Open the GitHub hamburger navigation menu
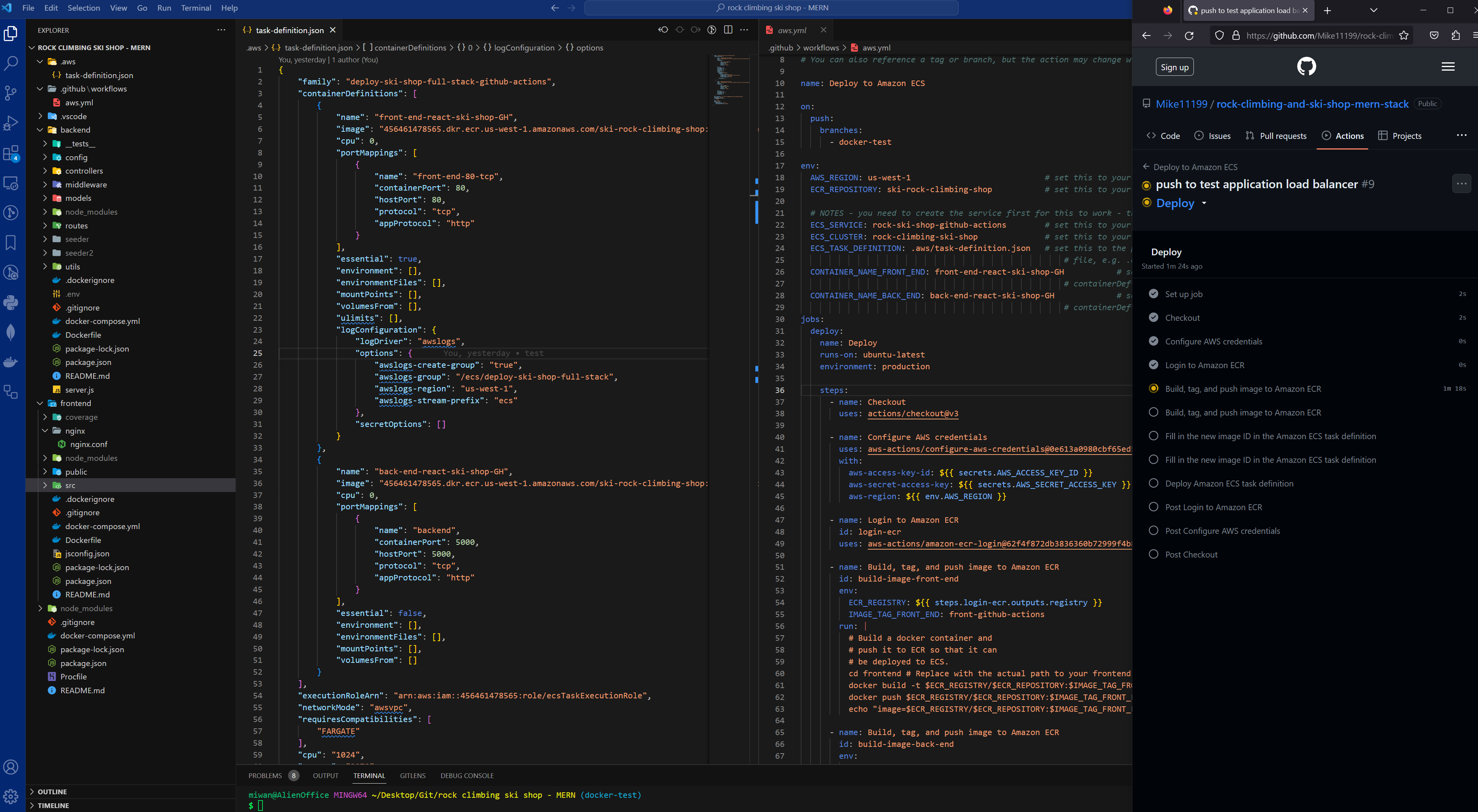The width and height of the screenshot is (1478, 812). 1448,67
